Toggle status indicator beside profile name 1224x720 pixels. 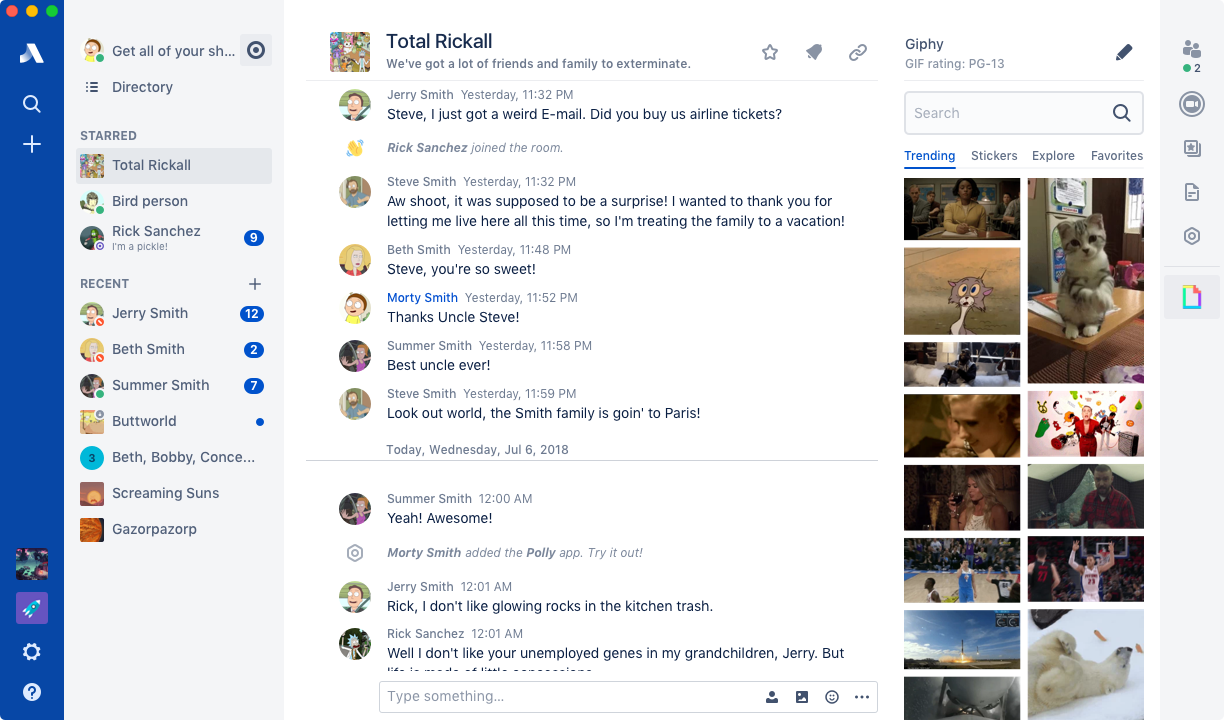(256, 50)
